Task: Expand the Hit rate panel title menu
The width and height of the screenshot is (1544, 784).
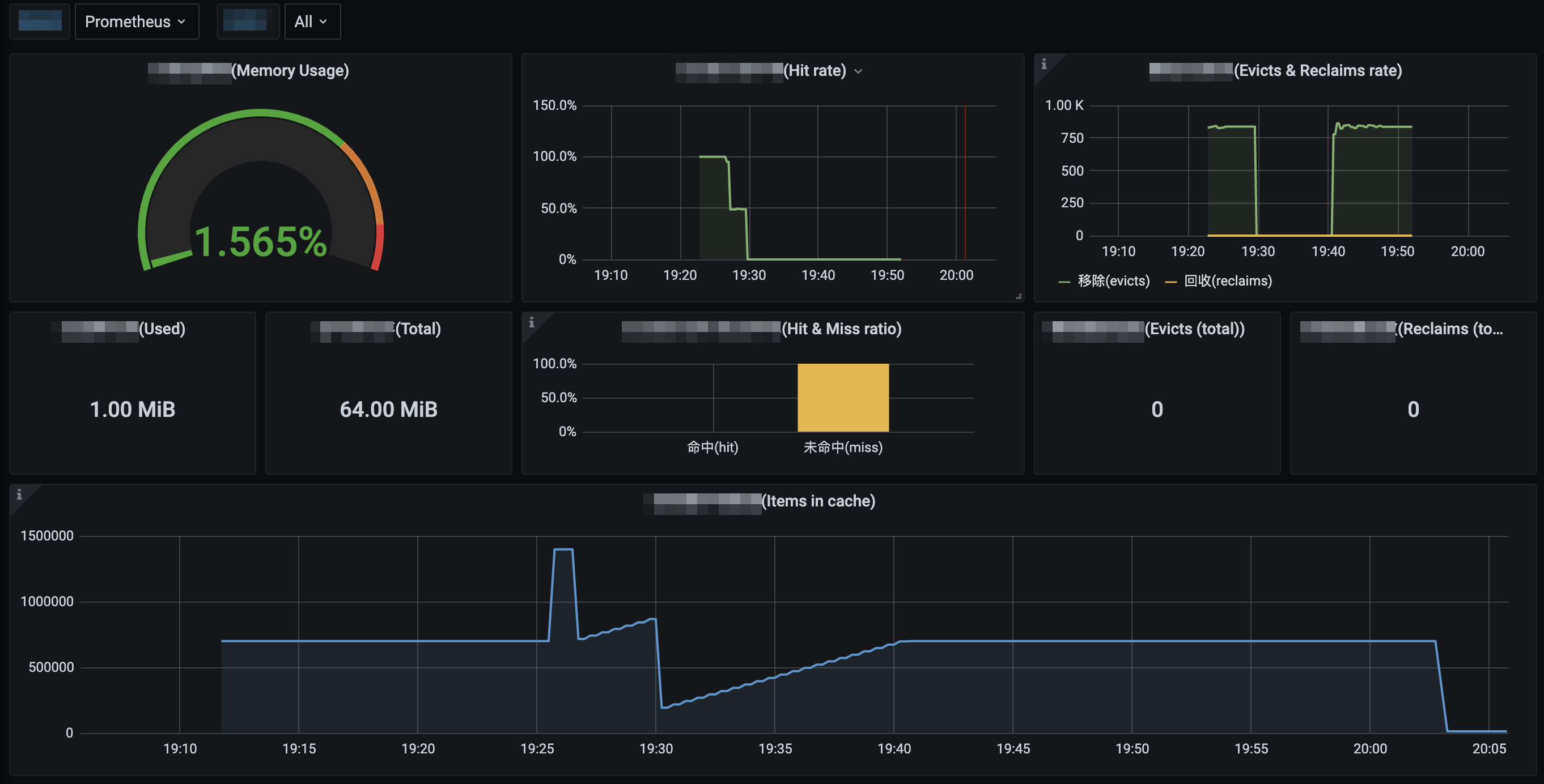Action: click(x=858, y=71)
